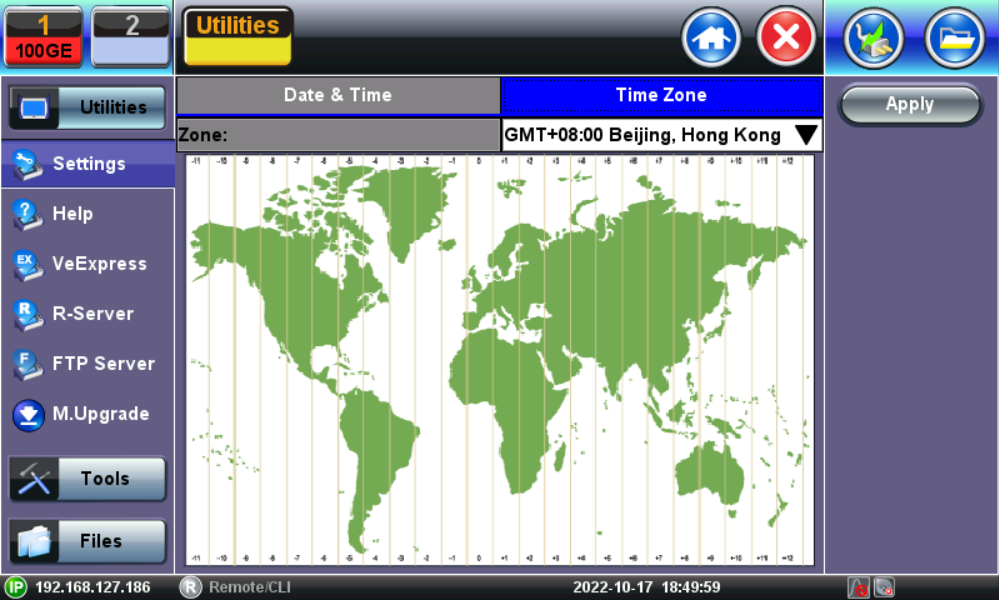This screenshot has width=999, height=600.
Task: Expand the time zone dropdown arrow
Action: 805,135
